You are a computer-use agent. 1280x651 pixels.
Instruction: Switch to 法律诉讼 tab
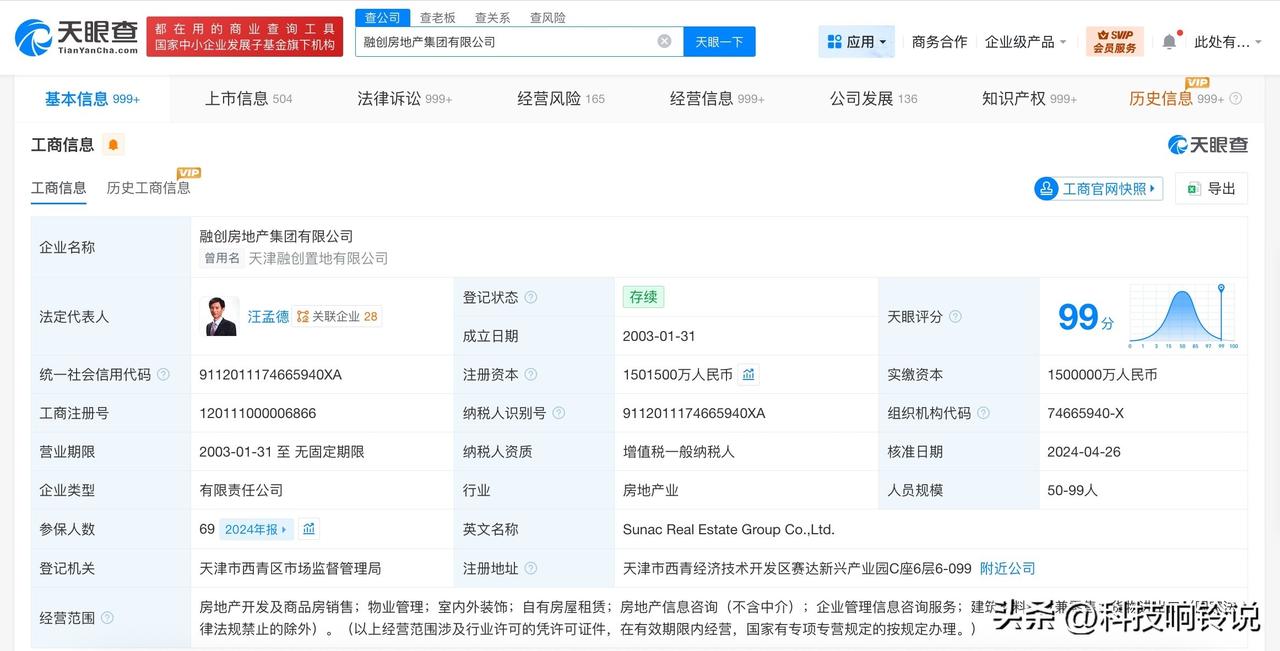click(x=405, y=98)
